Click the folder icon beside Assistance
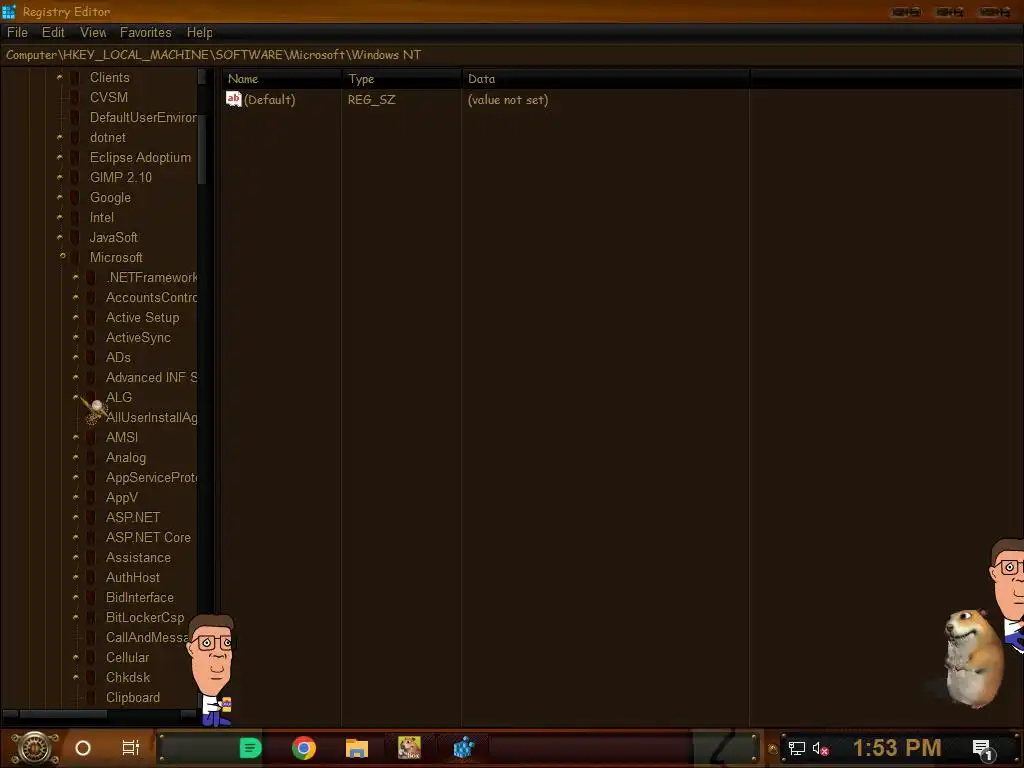This screenshot has width=1024, height=768. (x=91, y=558)
